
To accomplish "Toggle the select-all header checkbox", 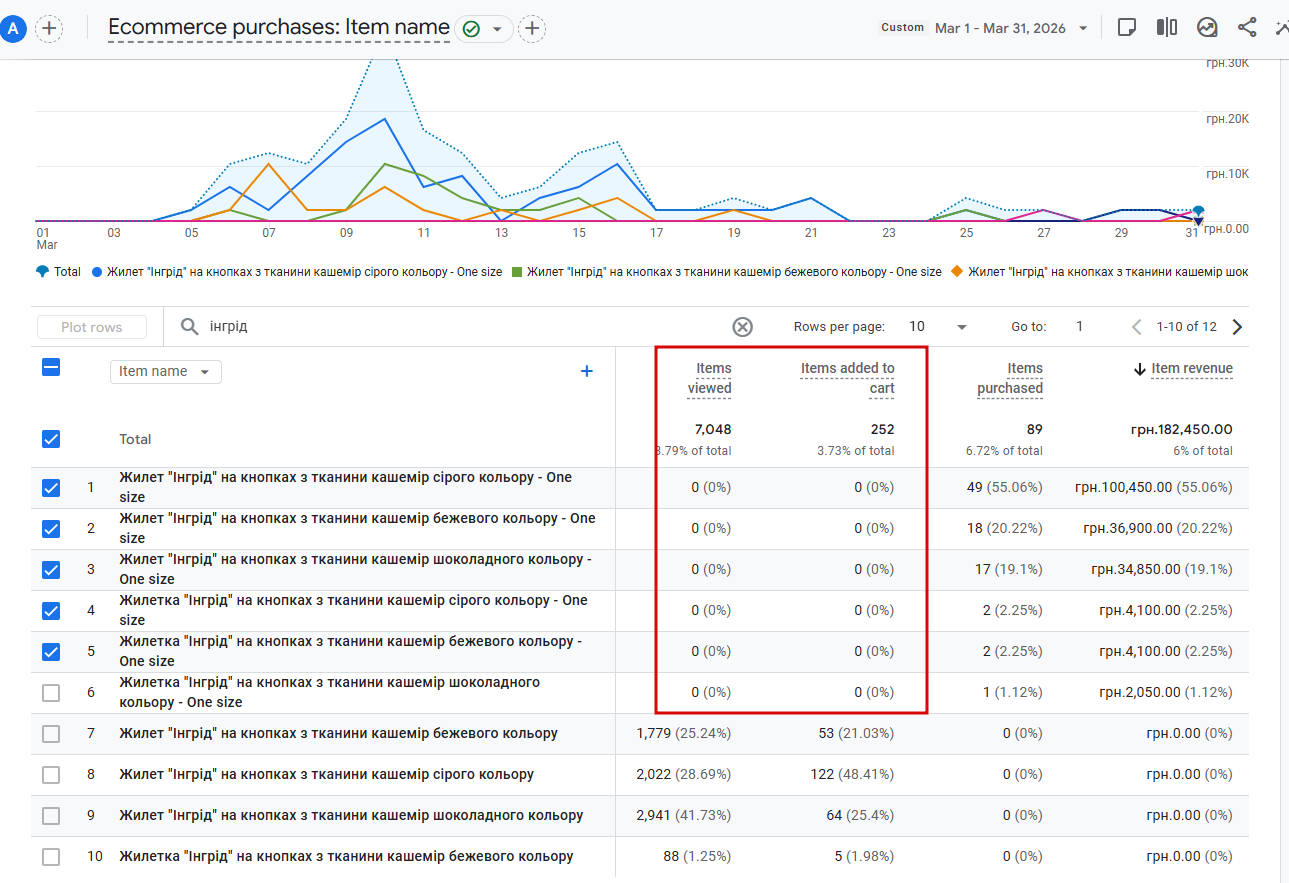I will [51, 367].
